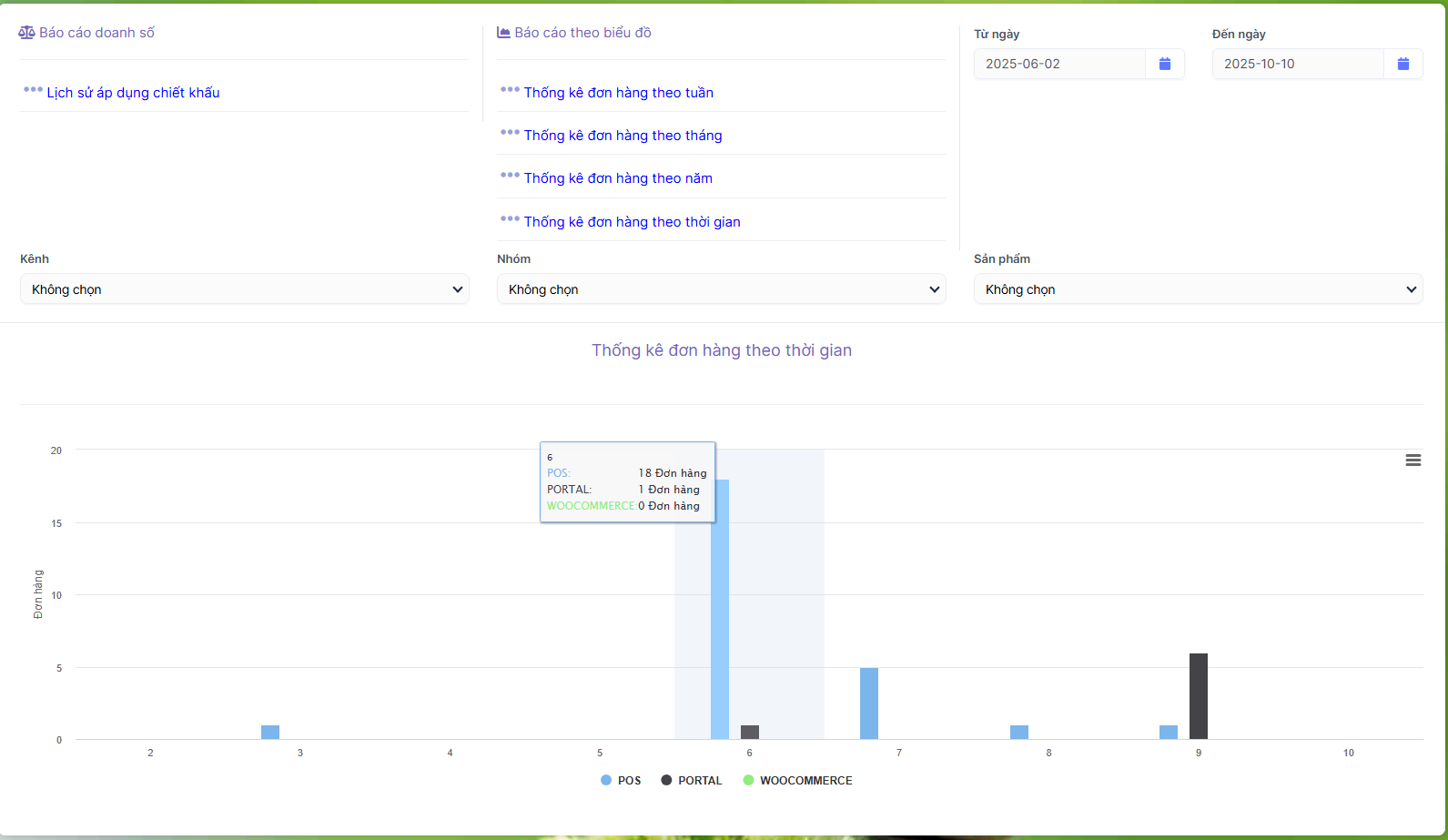
Task: Toggle the WOOCOMMERCE series in chart legend
Action: click(x=798, y=781)
